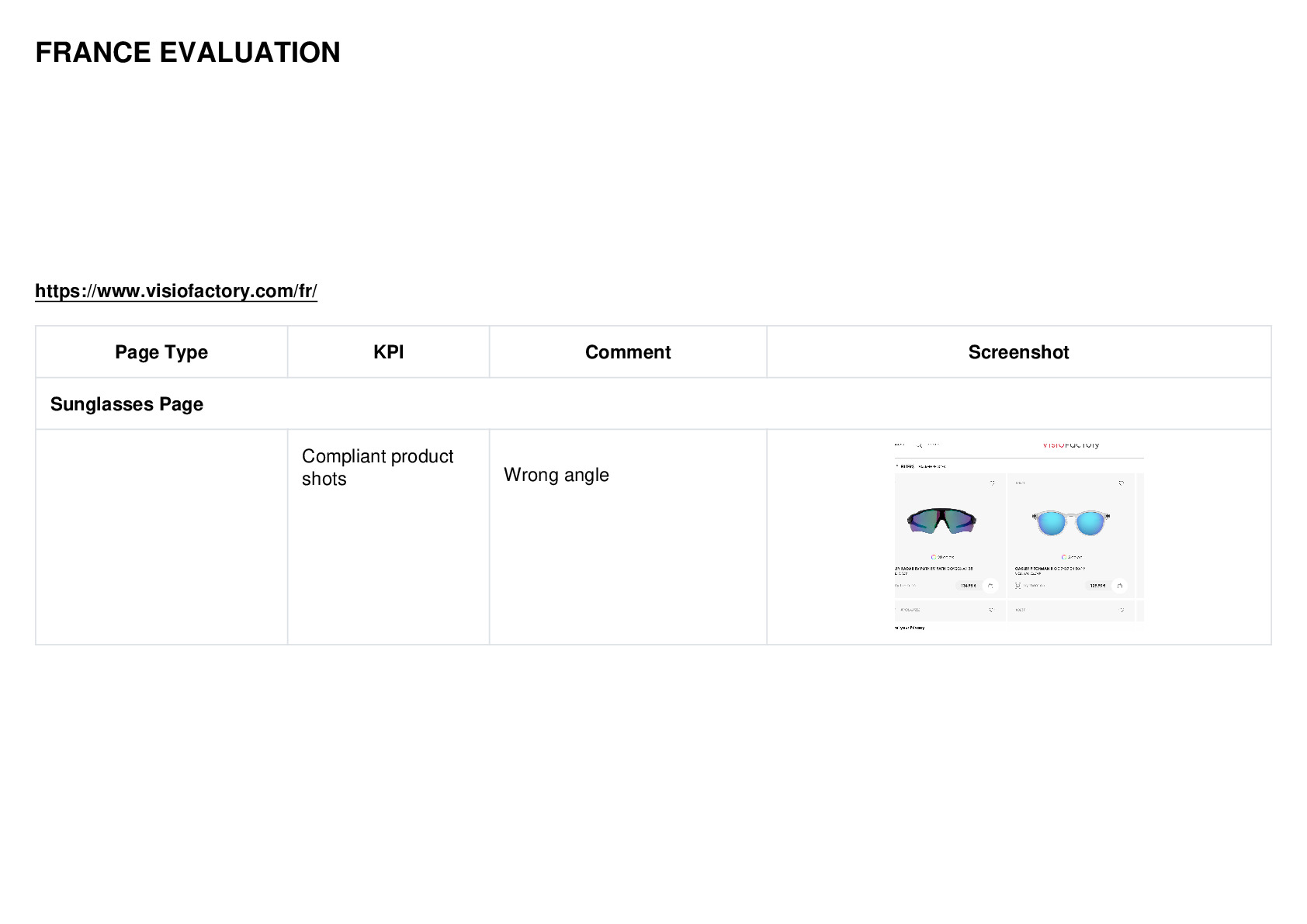Viewport: 1307px width, 924px height.
Task: Open the blue-lens Oakley Pitchman product image
Action: point(1071,523)
